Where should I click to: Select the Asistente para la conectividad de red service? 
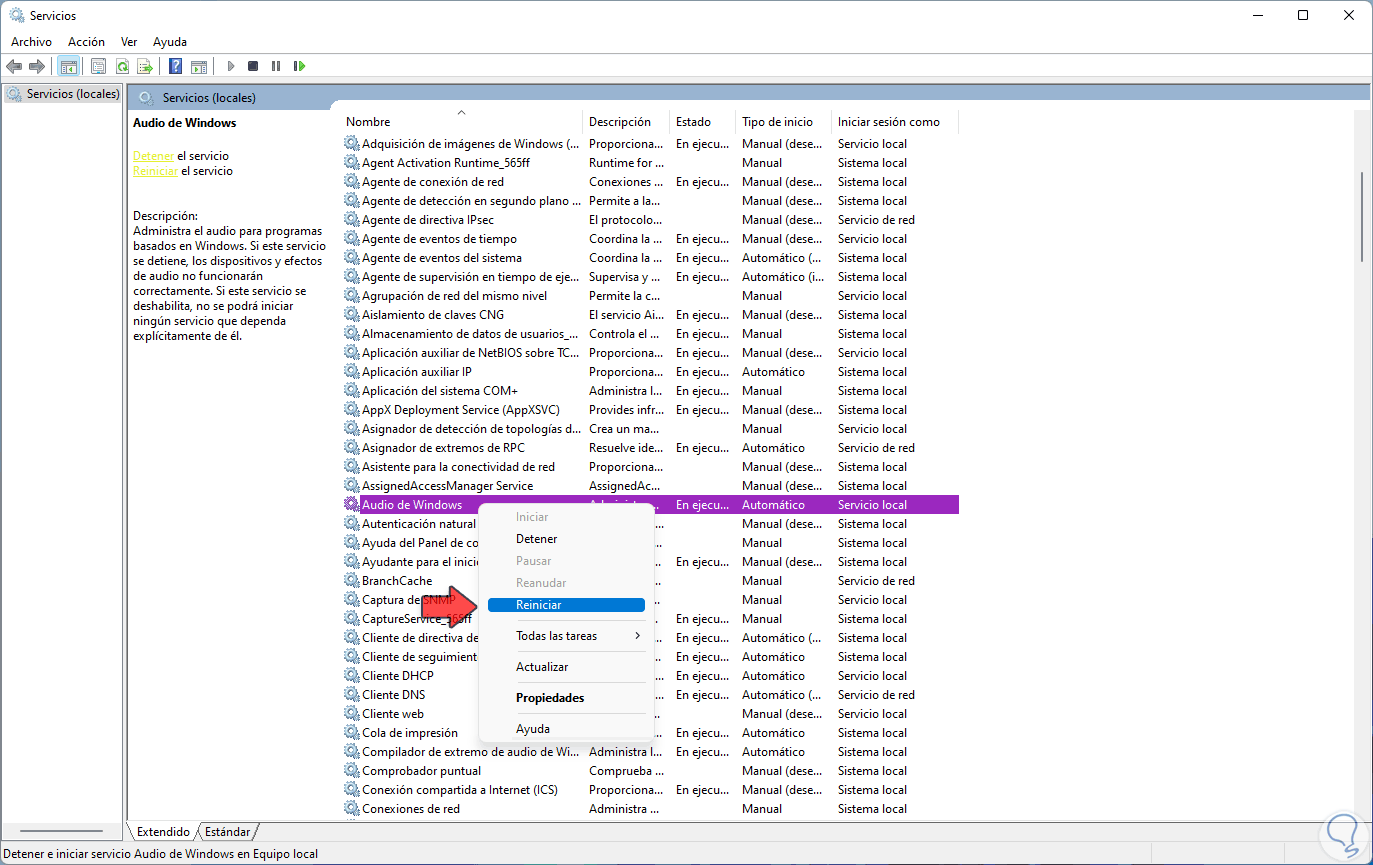point(651,467)
